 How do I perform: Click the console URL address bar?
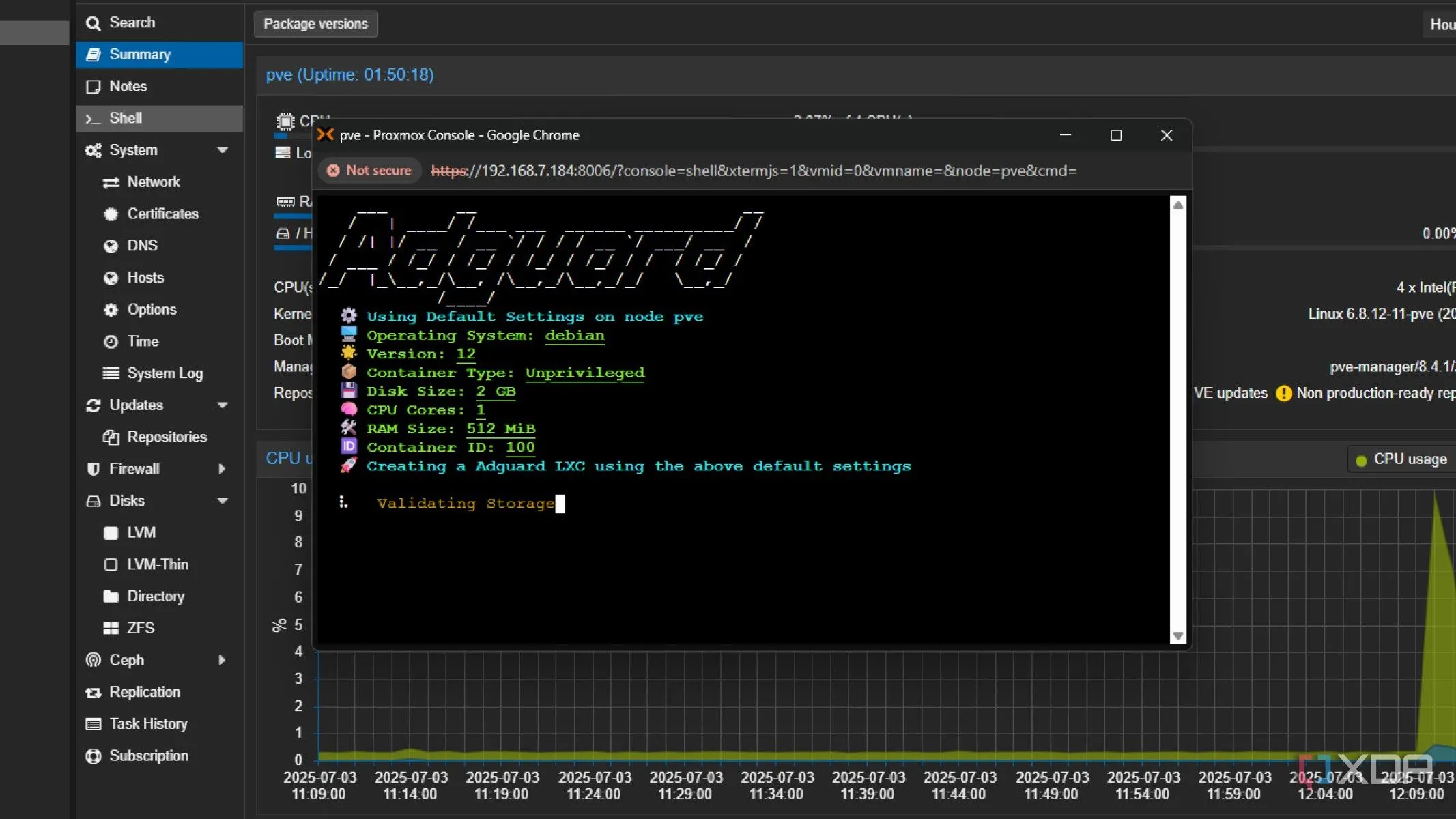[754, 171]
